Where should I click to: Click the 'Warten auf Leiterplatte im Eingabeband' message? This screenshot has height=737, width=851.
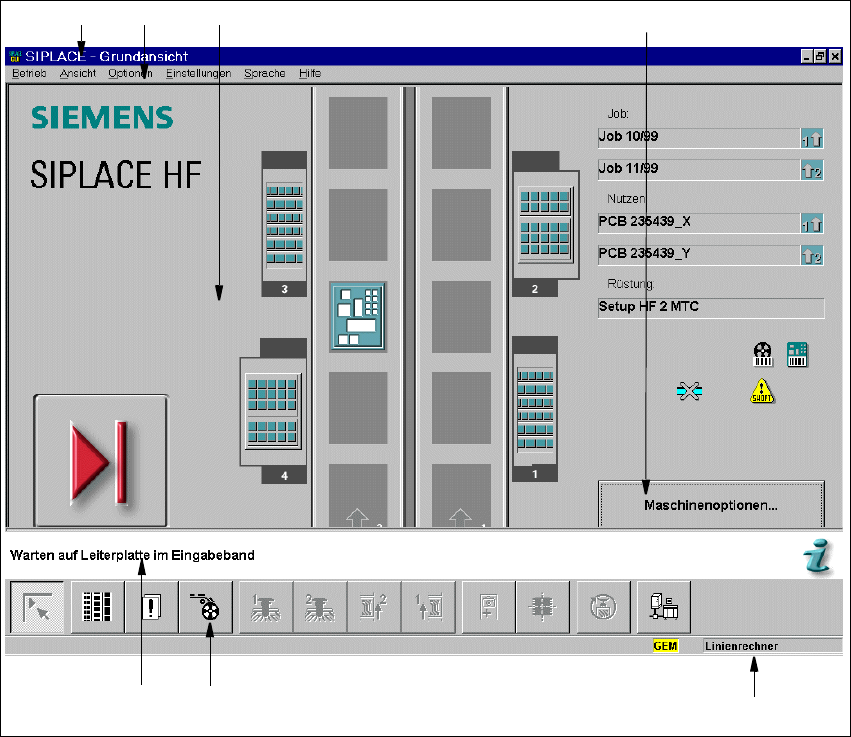132,555
